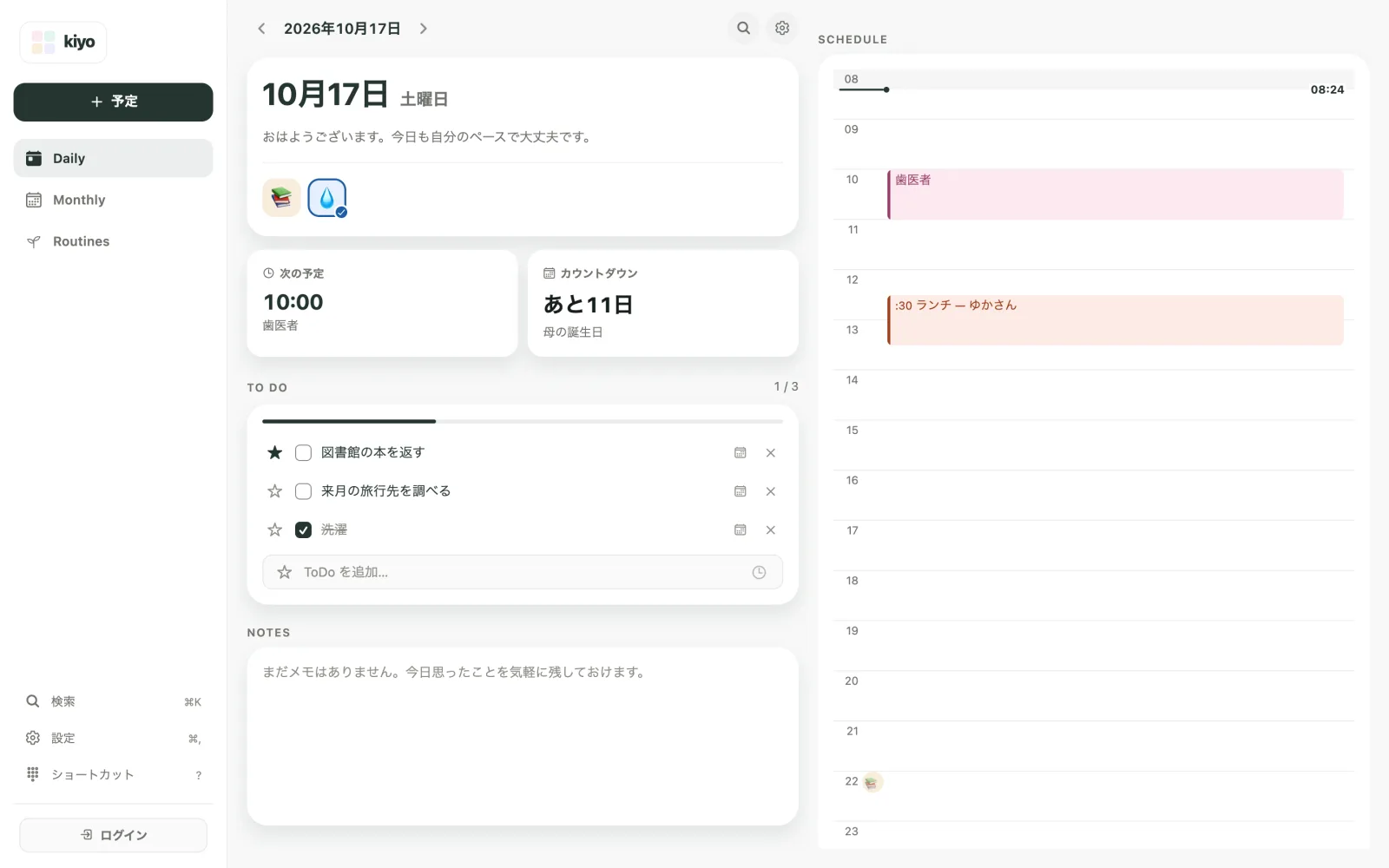This screenshot has width=1389, height=868.
Task: Click the ログイン button
Action: (113, 835)
